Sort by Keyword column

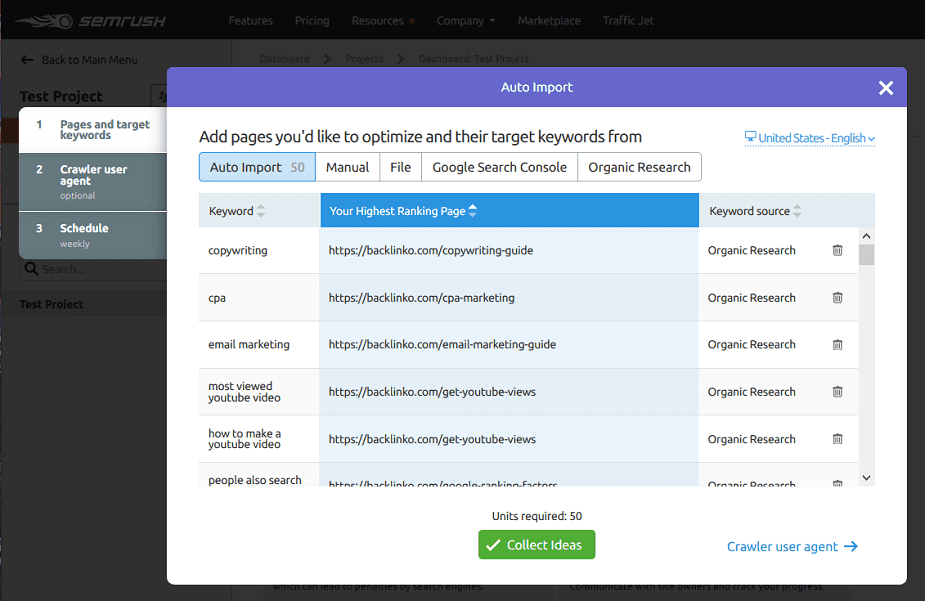(x=260, y=211)
